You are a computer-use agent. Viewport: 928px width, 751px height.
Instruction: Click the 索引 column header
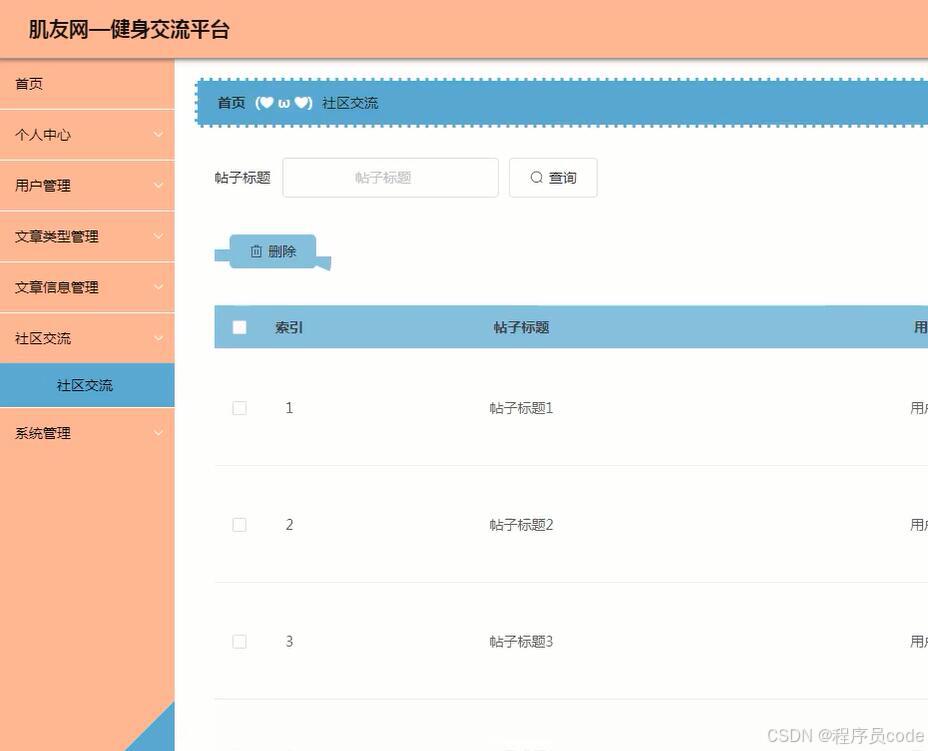289,327
